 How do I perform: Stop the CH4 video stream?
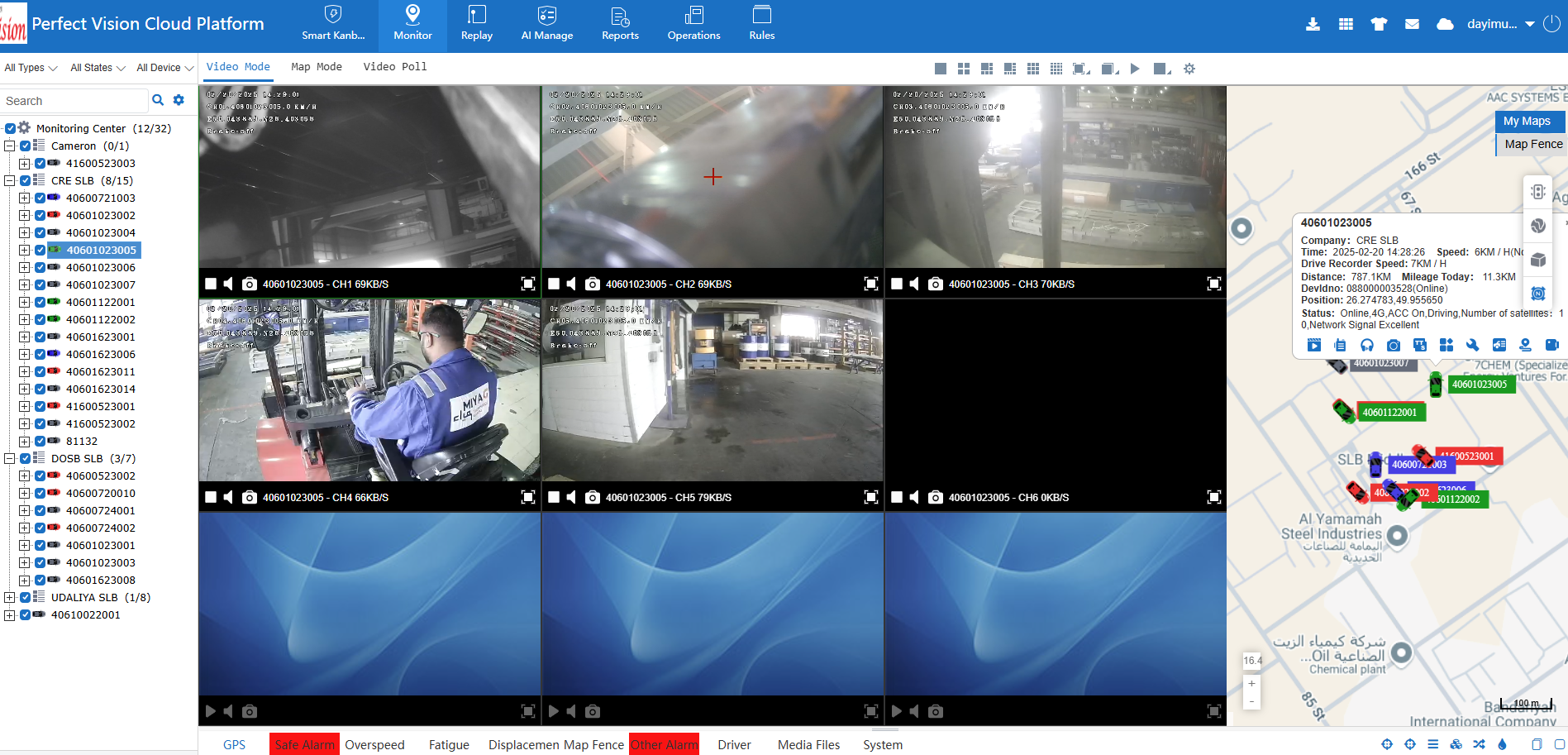point(211,497)
